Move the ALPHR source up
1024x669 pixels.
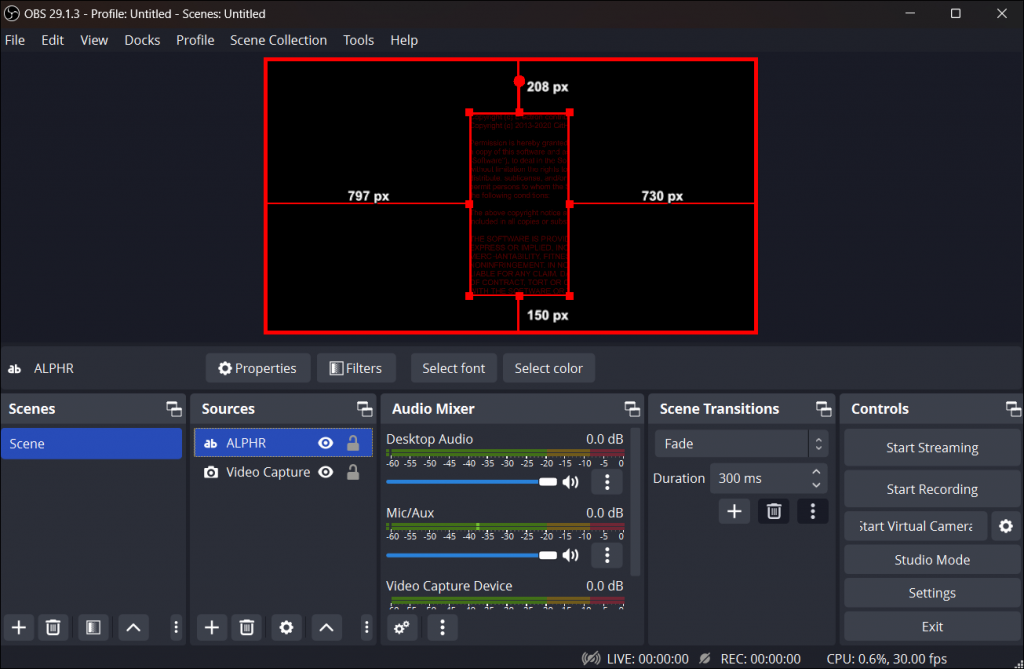(326, 627)
